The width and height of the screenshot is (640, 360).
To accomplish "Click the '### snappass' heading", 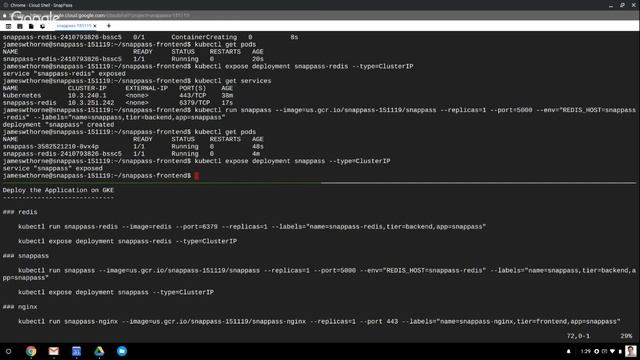I will click(x=26, y=256).
